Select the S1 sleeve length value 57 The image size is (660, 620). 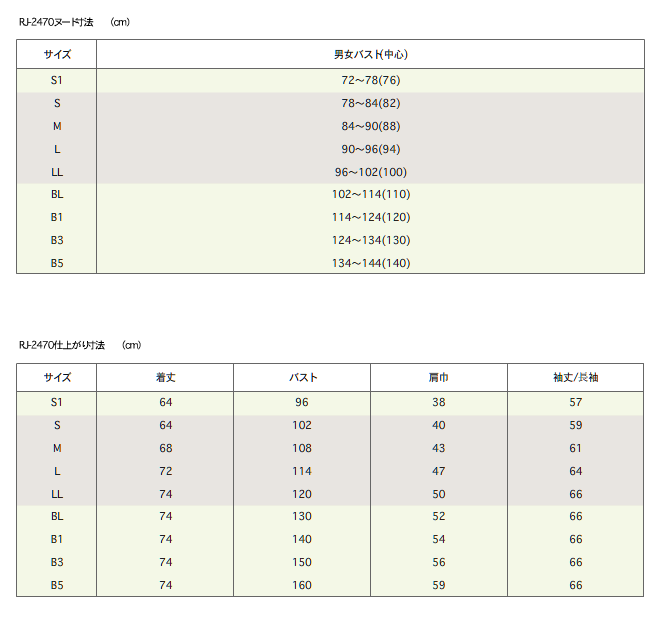[x=575, y=402]
